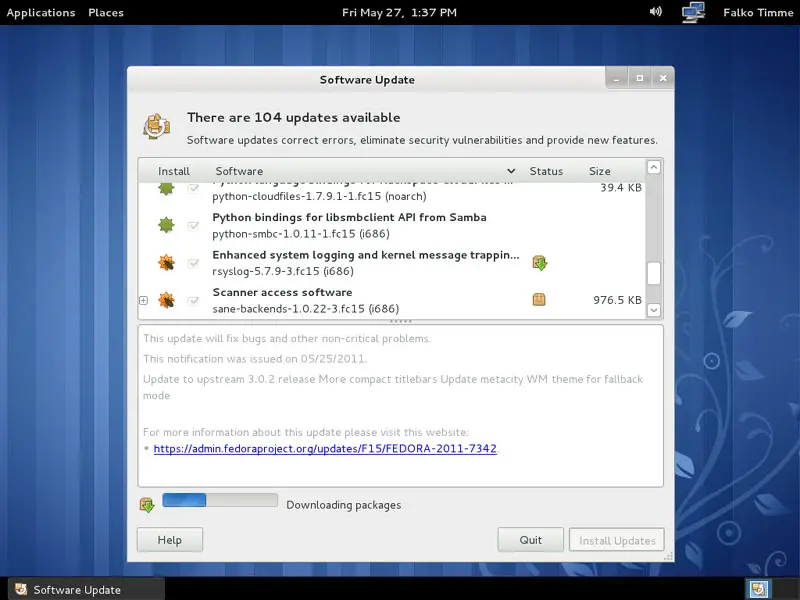Select the Enhanced system logging row title
The image size is (800, 600).
[x=366, y=255]
